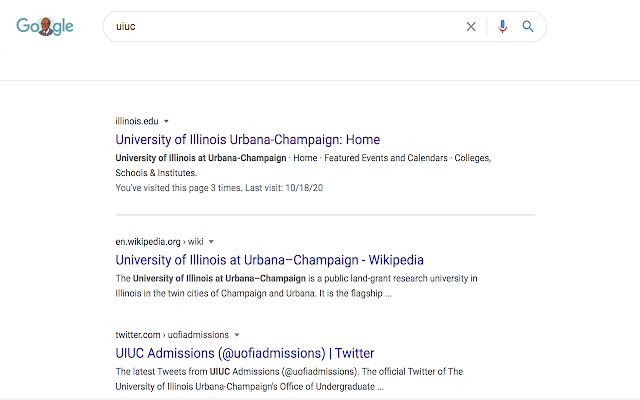
Task: Open dropdown arrow next to twitter.com › uofiadmissions
Action: pyautogui.click(x=236, y=335)
